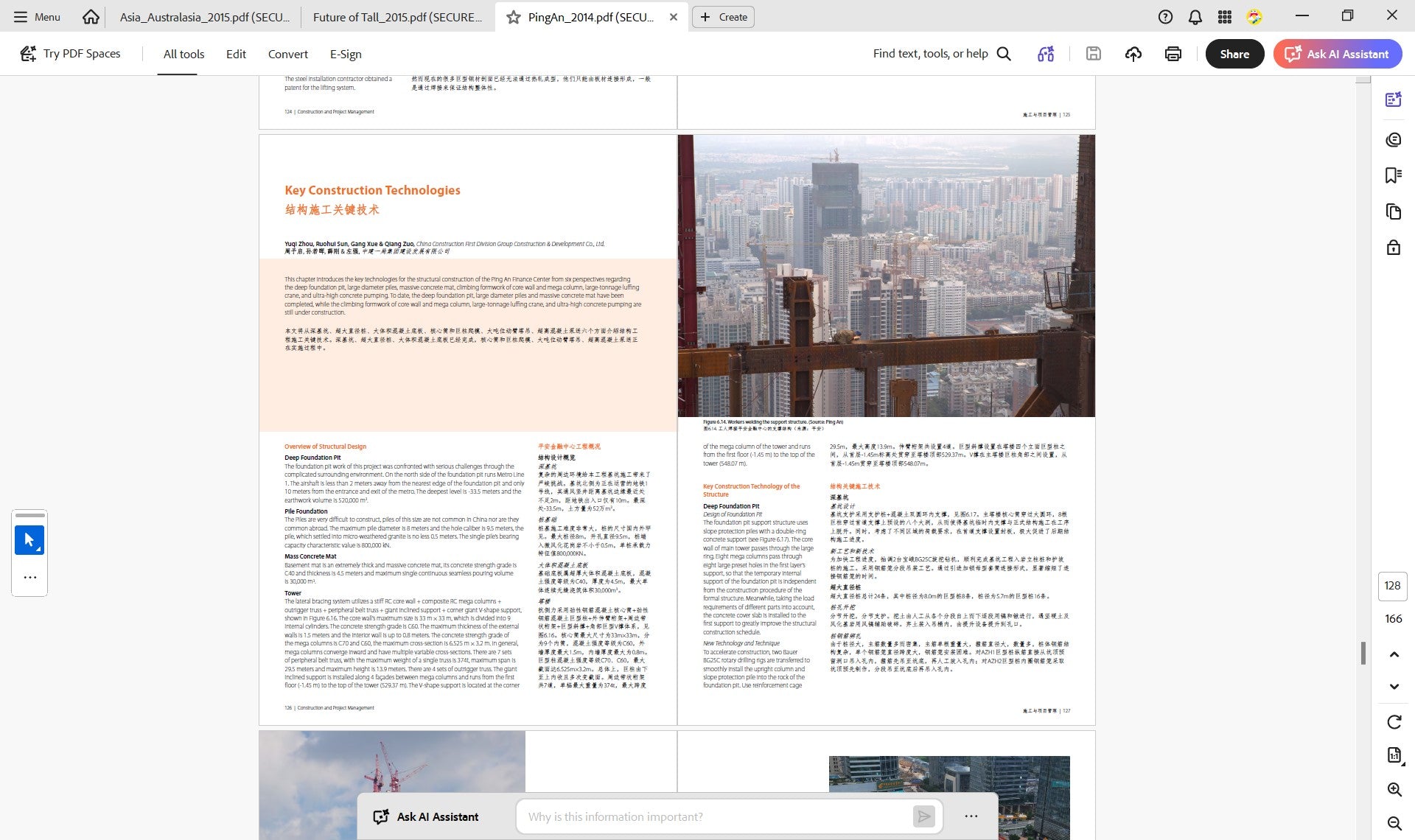The height and width of the screenshot is (840, 1415).
Task: Select the All tools menu
Action: pyautogui.click(x=184, y=54)
